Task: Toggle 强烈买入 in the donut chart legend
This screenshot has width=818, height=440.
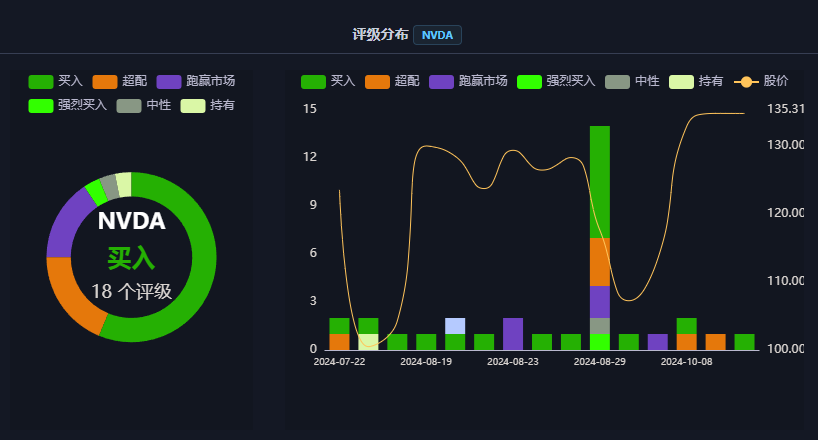Action: click(x=68, y=105)
